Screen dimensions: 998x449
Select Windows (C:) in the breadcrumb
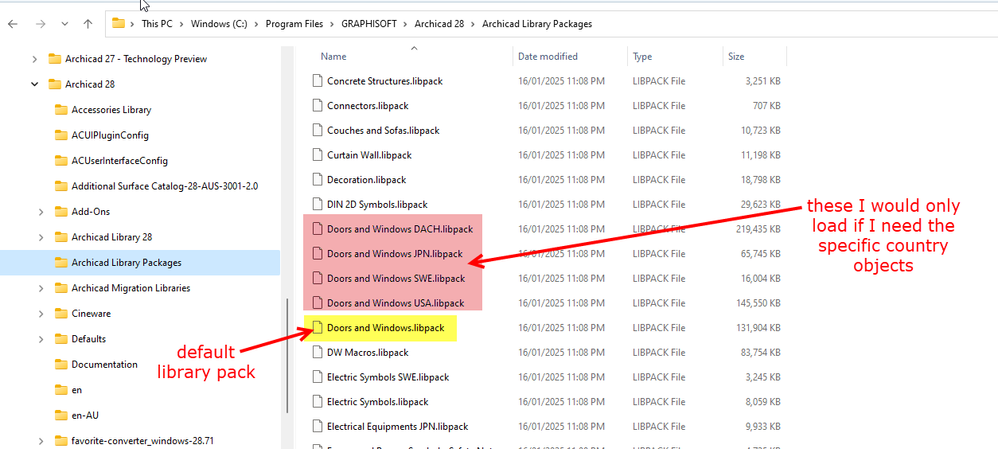point(219,24)
